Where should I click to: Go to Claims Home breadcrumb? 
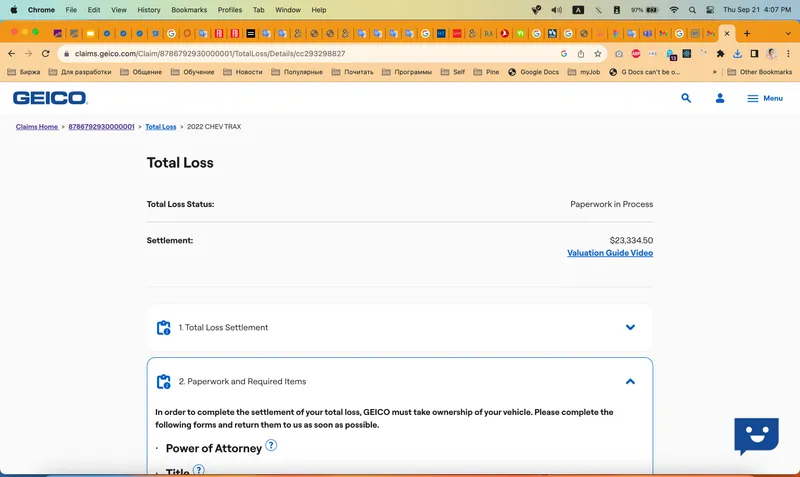[x=36, y=127]
